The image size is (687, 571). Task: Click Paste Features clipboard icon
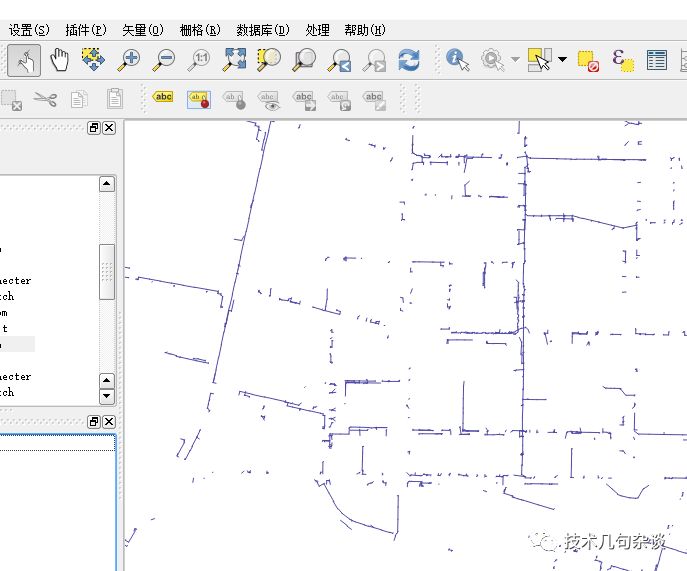tap(115, 98)
